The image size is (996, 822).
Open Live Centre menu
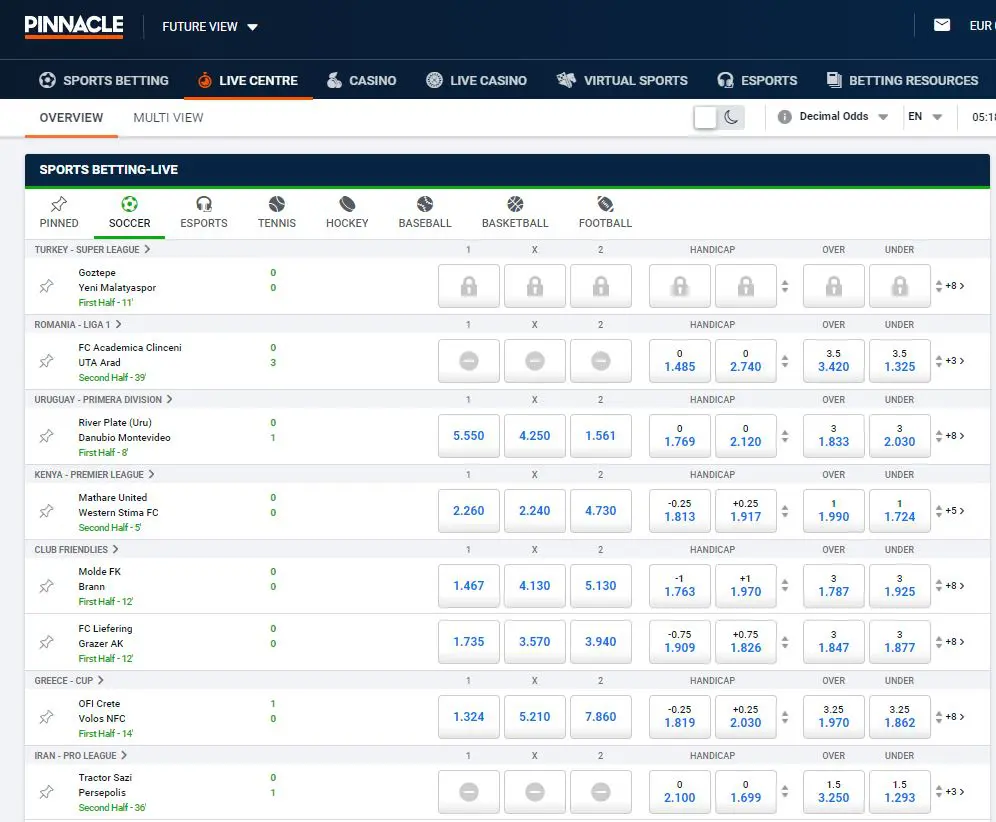[x=248, y=81]
